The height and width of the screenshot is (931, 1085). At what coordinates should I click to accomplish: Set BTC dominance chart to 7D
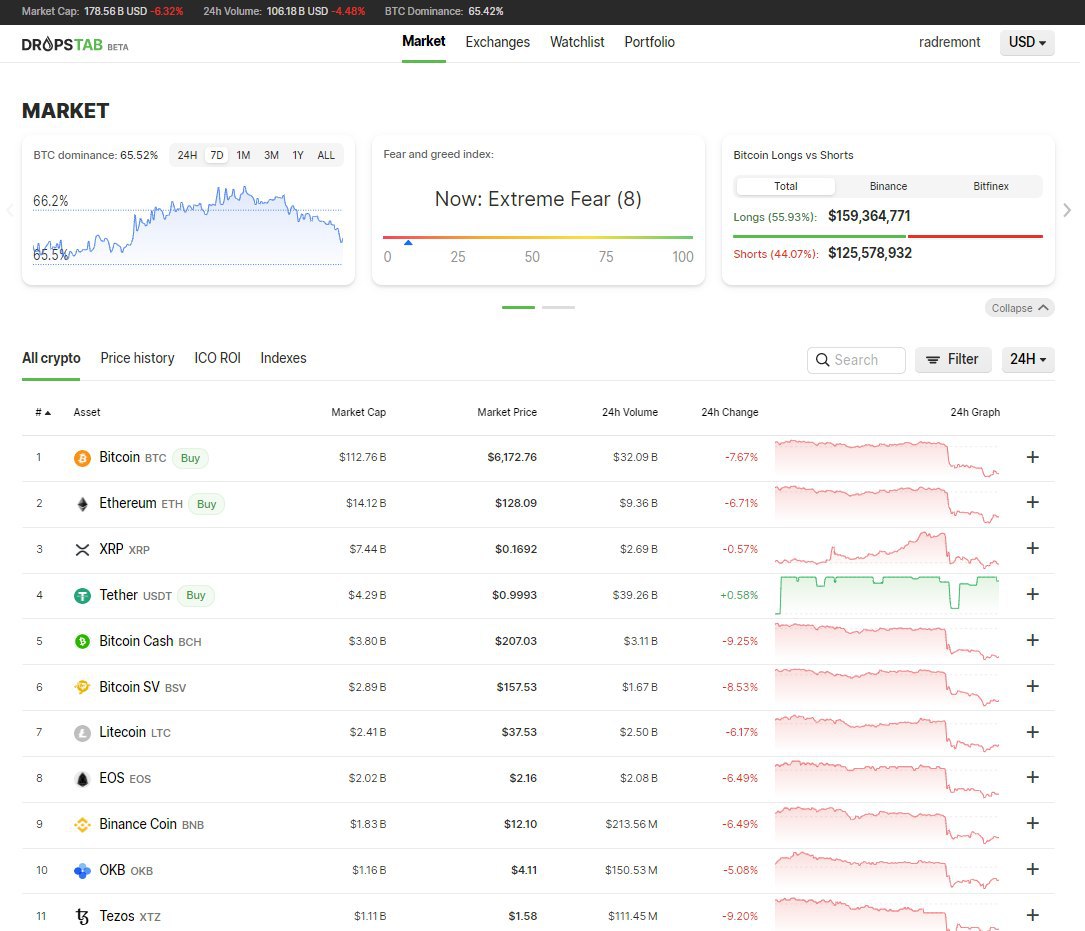tap(217, 155)
